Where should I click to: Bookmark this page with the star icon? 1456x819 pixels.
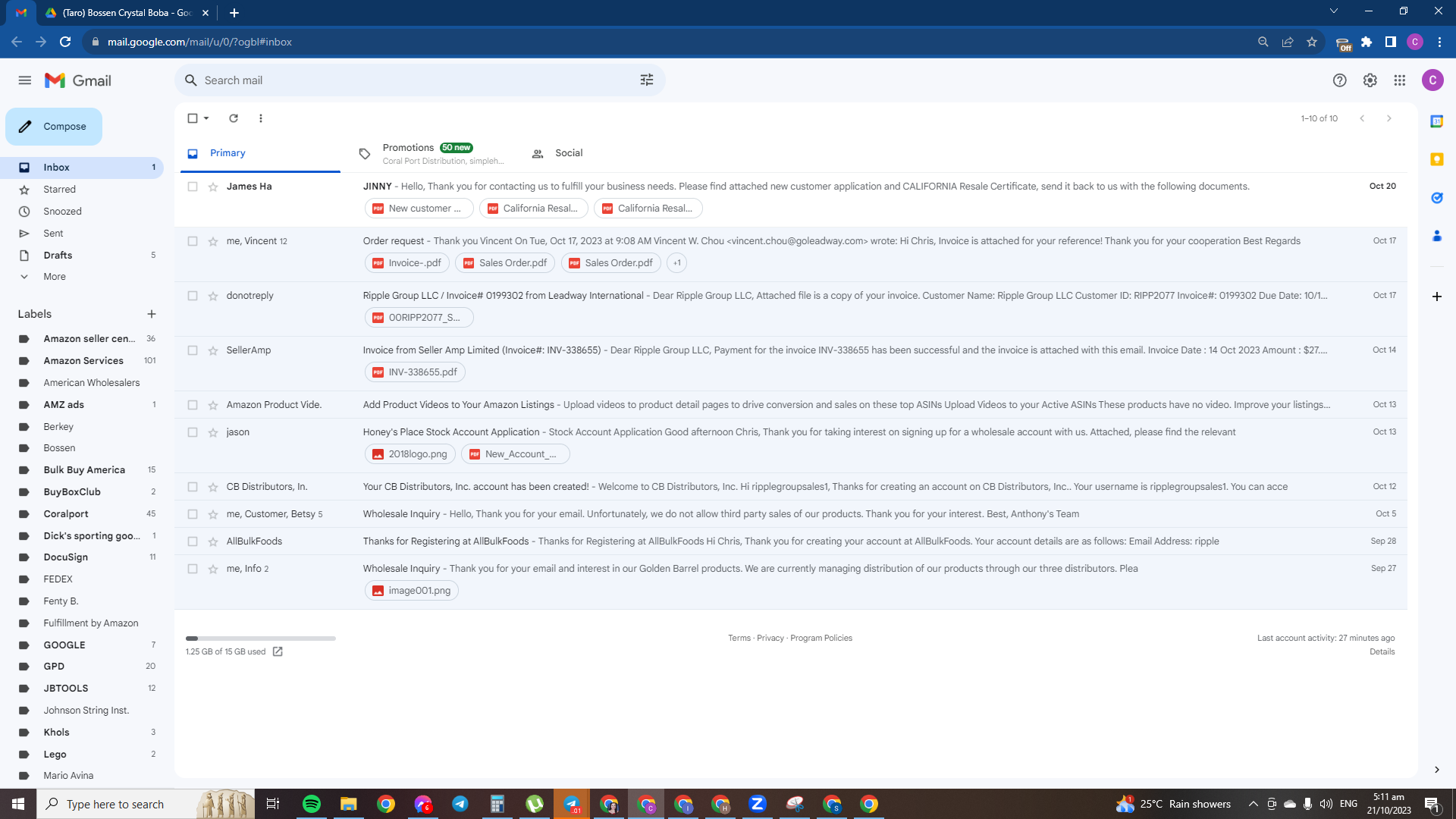(x=1312, y=42)
